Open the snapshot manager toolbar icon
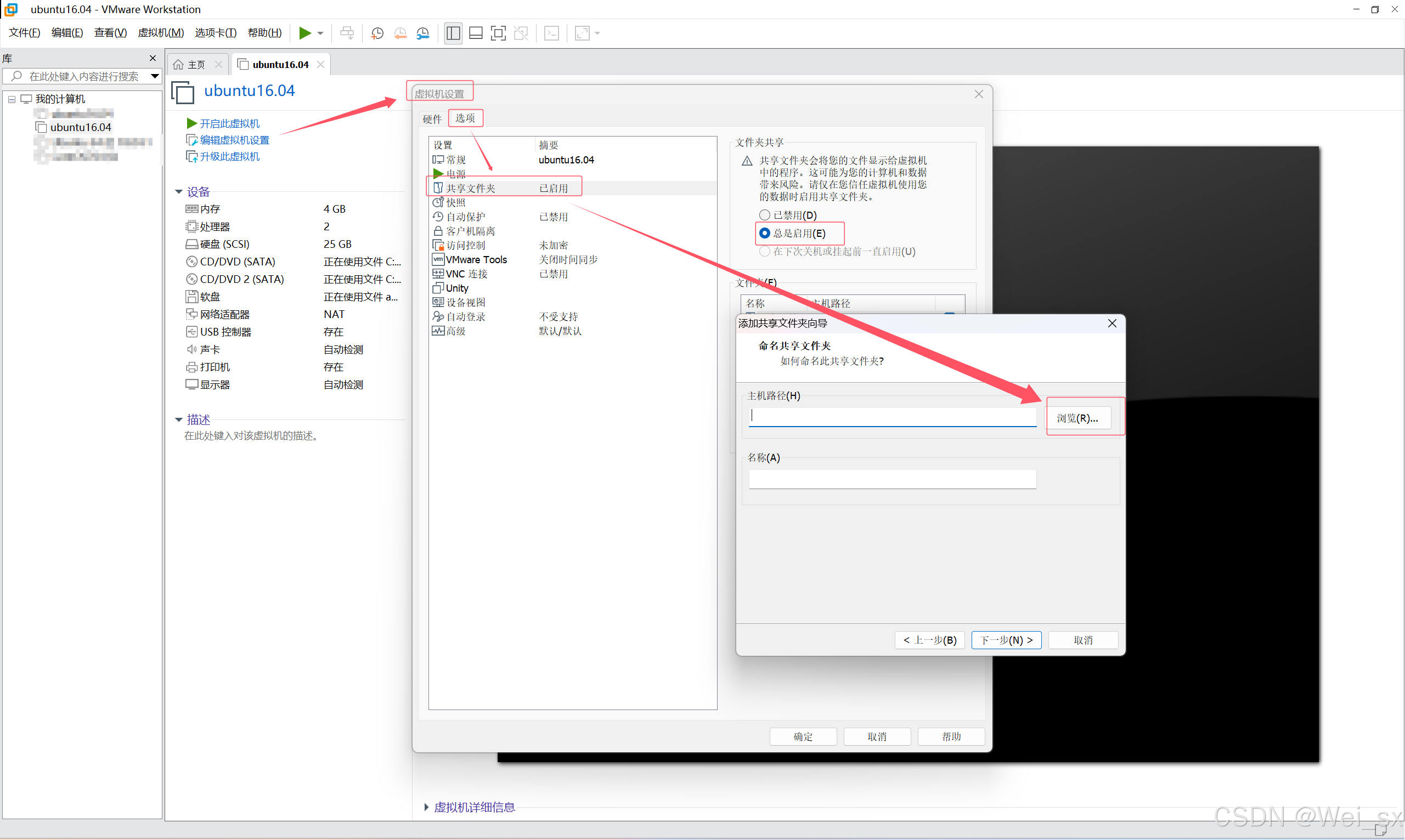The height and width of the screenshot is (840, 1405). coord(422,33)
